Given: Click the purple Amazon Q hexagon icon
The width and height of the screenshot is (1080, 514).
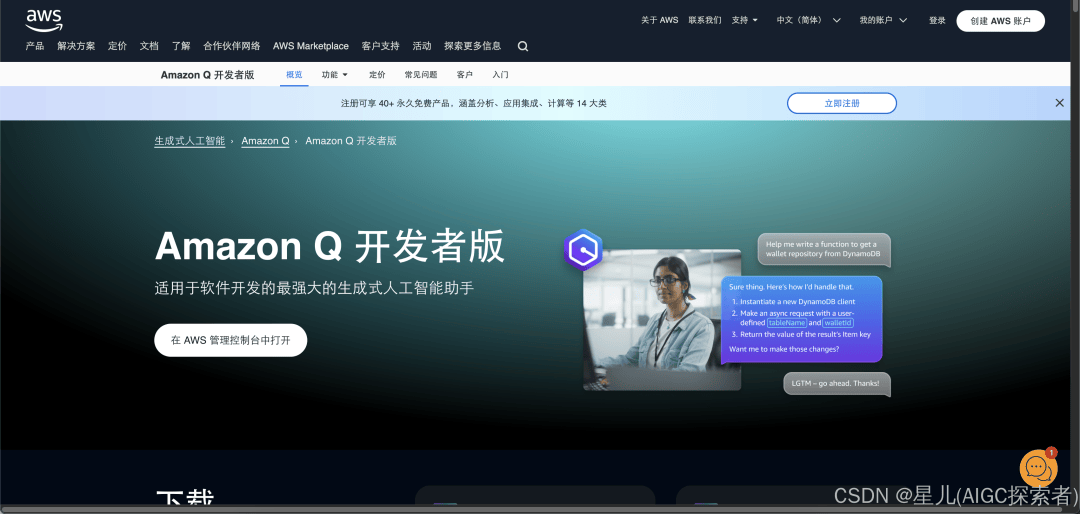Looking at the screenshot, I should coord(582,250).
